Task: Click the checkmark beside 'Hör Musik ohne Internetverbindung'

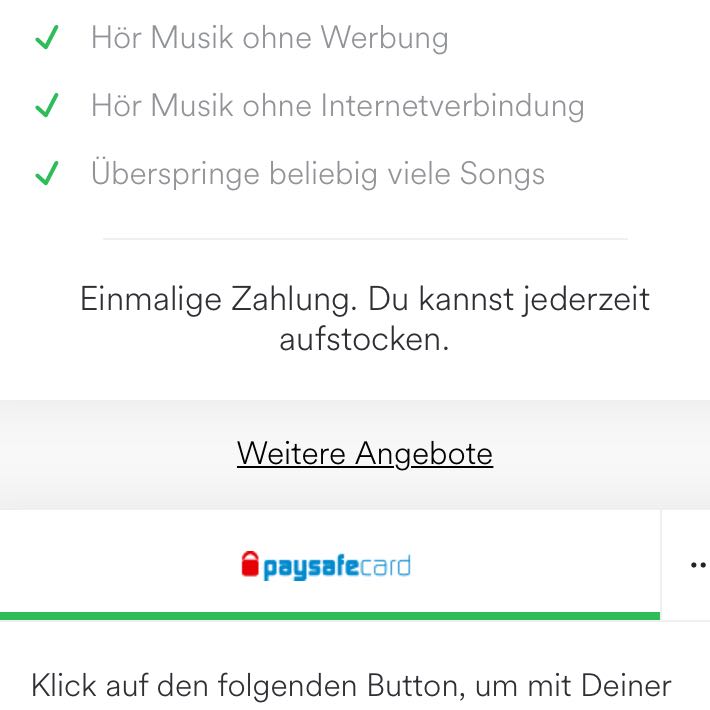Action: [47, 105]
